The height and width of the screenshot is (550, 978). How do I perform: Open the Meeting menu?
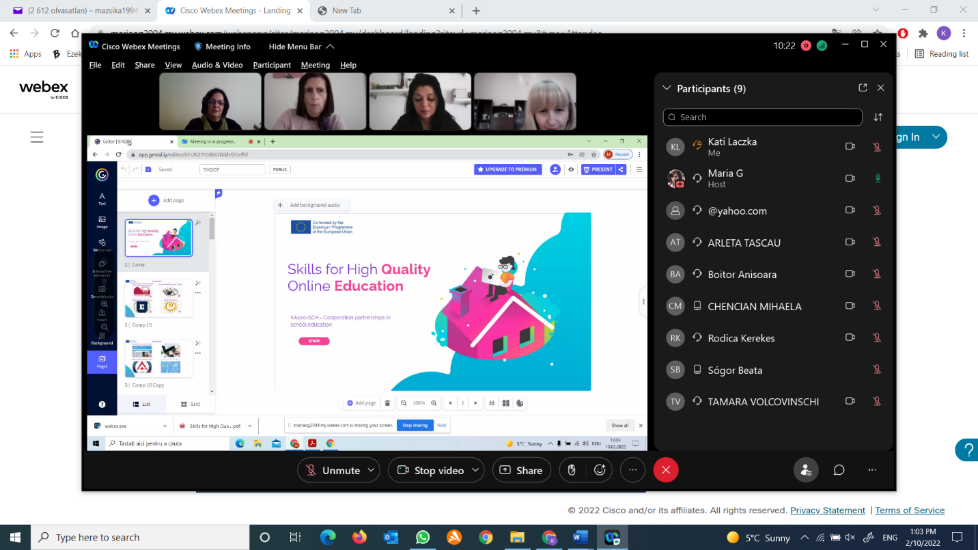315,65
